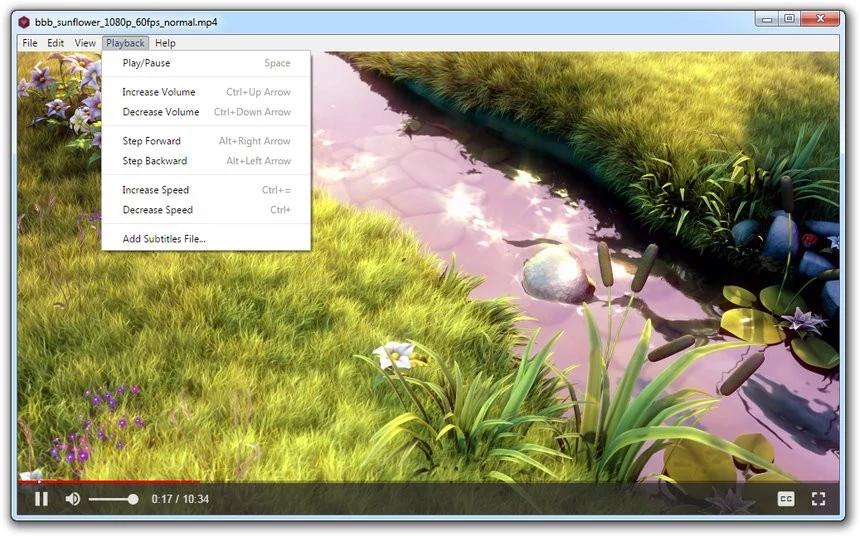Minimize the player window
This screenshot has height=537, width=860.
(x=767, y=19)
